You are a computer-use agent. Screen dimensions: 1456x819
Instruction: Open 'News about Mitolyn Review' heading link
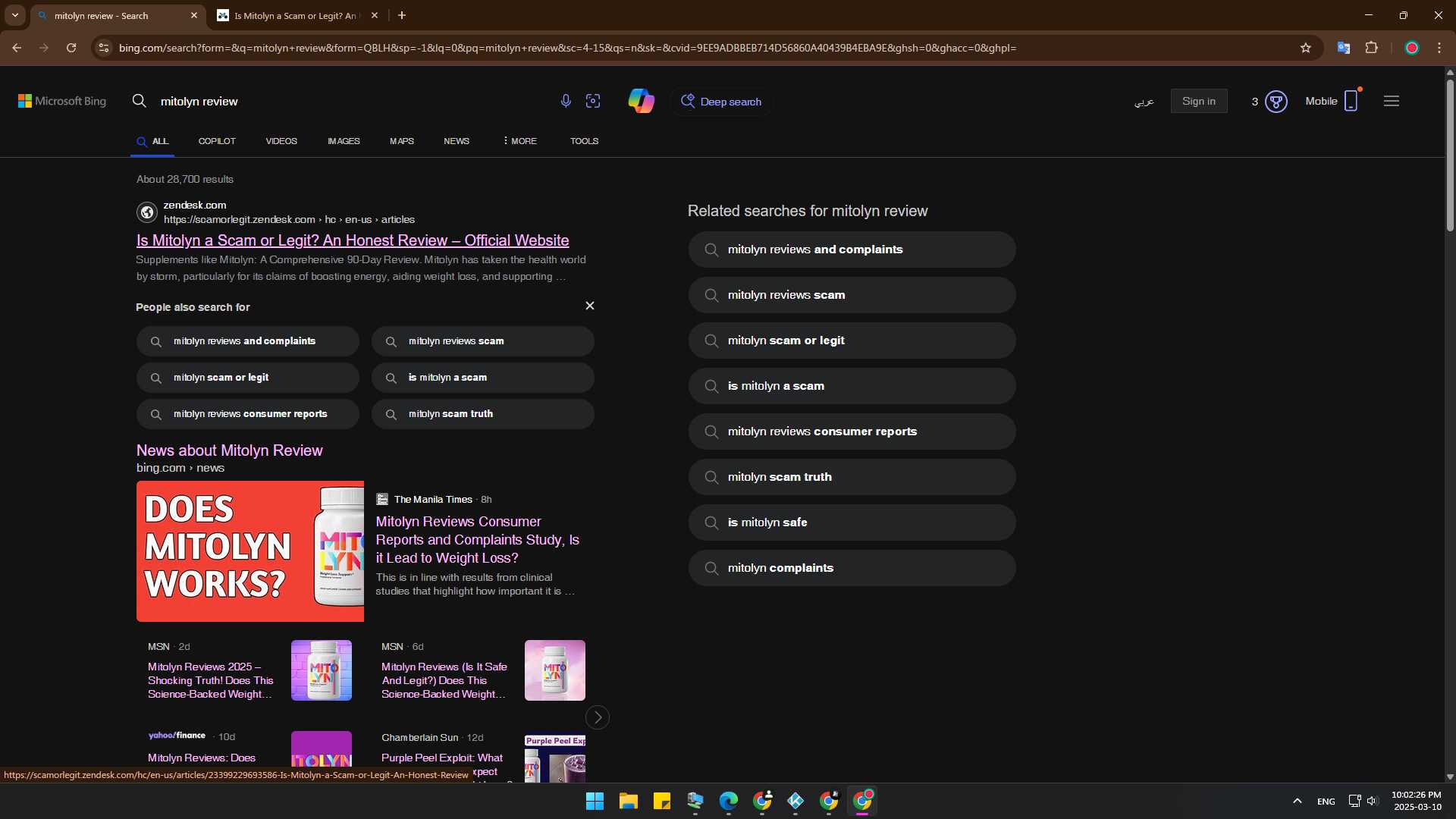(230, 450)
